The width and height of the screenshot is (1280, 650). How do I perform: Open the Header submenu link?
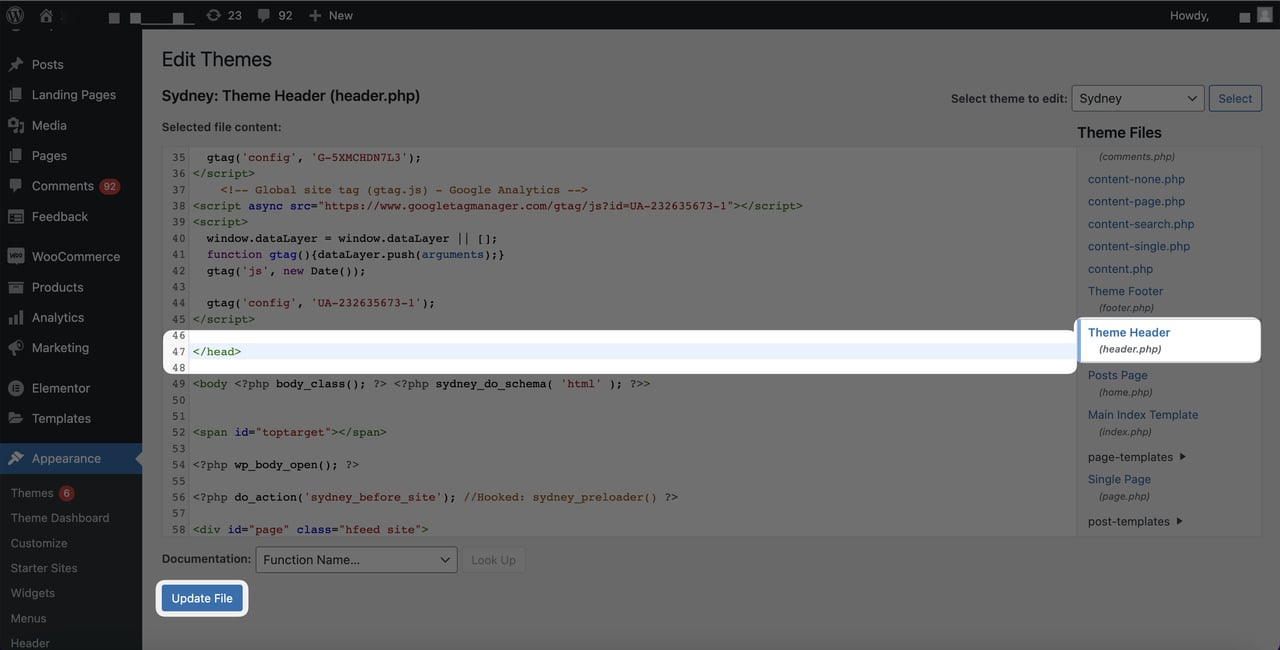coord(30,642)
